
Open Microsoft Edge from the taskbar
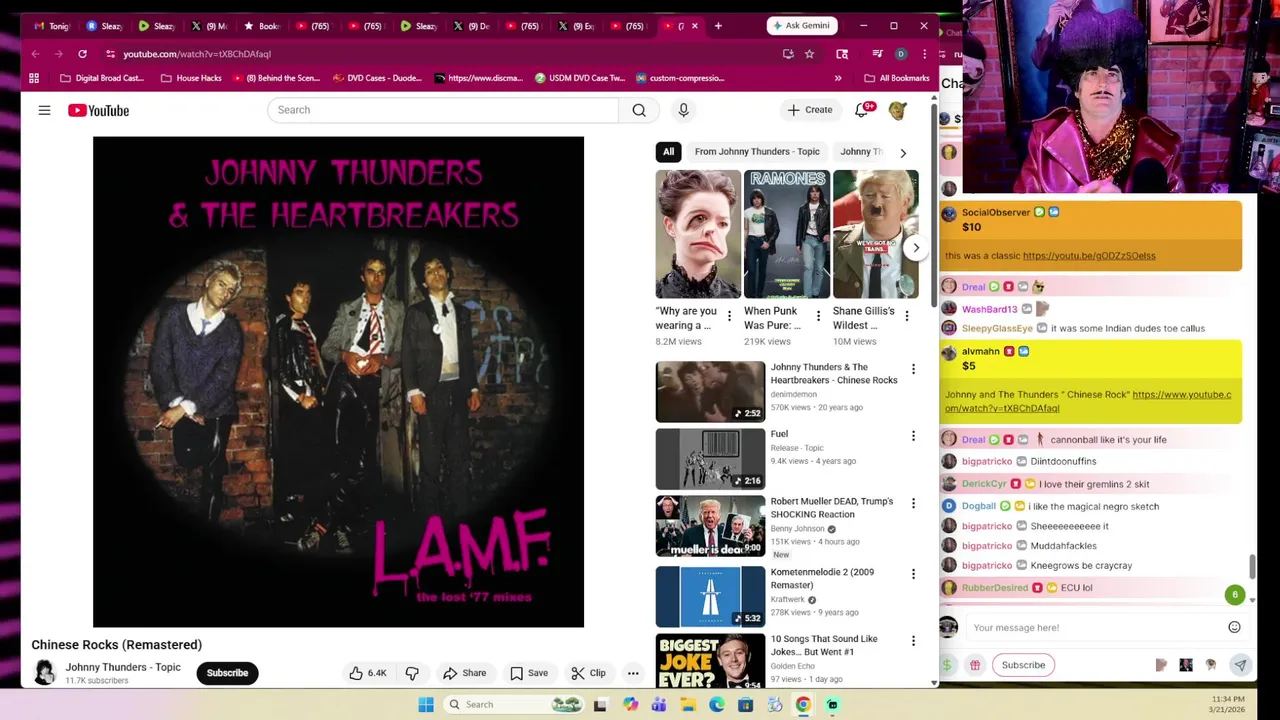click(x=717, y=705)
